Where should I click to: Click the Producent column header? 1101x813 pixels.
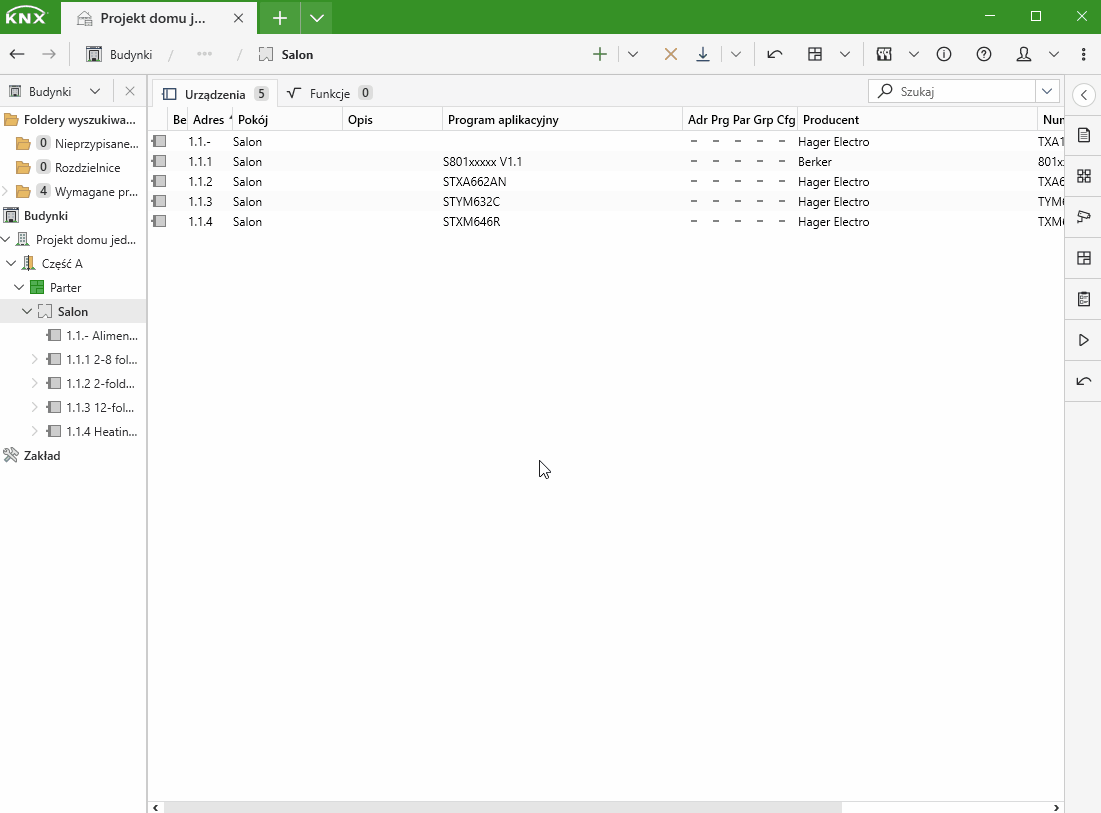point(830,120)
